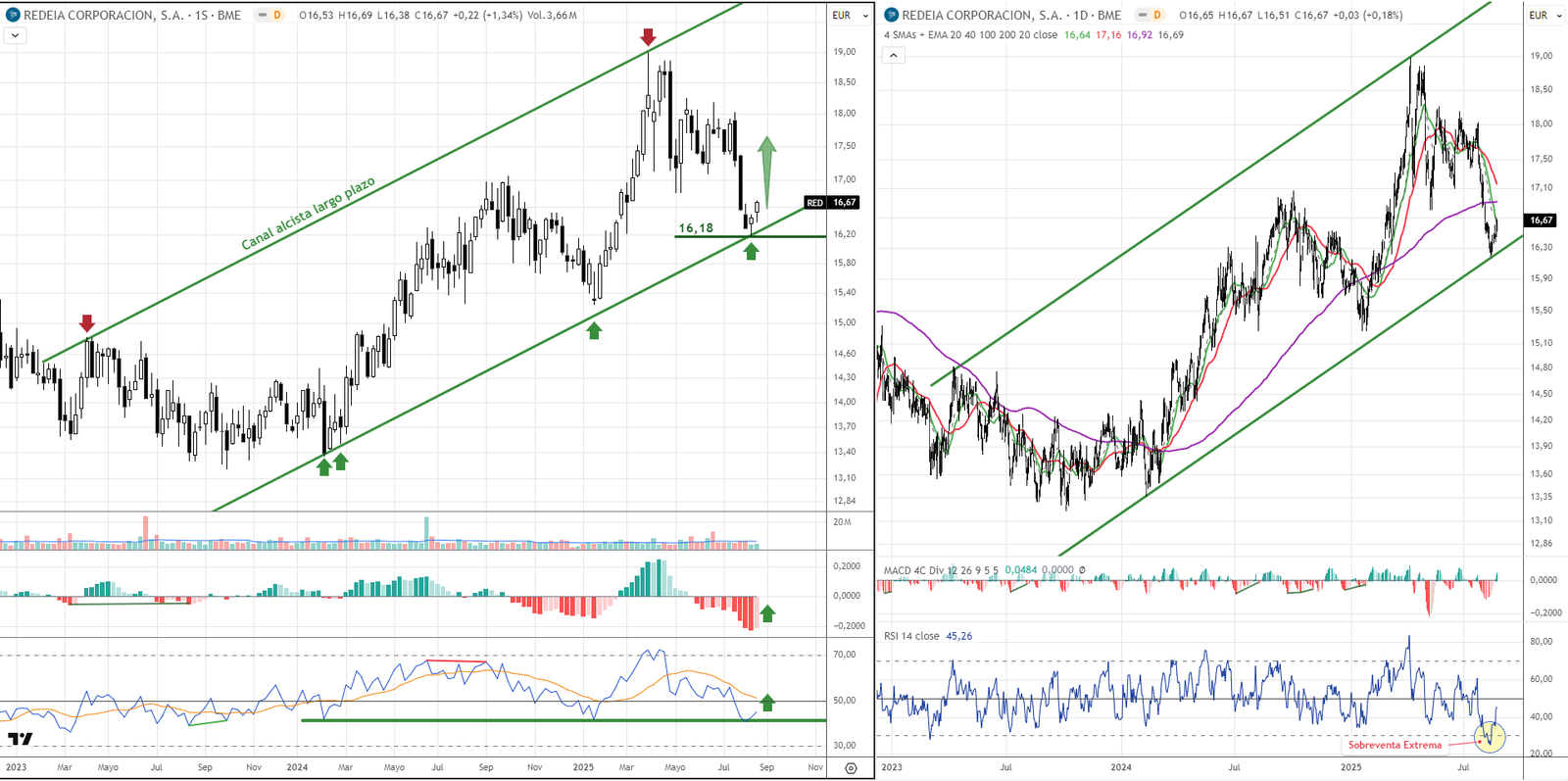Click the TradingView logo on the weekly chart
This screenshot has height=781, width=1568.
[x=21, y=738]
